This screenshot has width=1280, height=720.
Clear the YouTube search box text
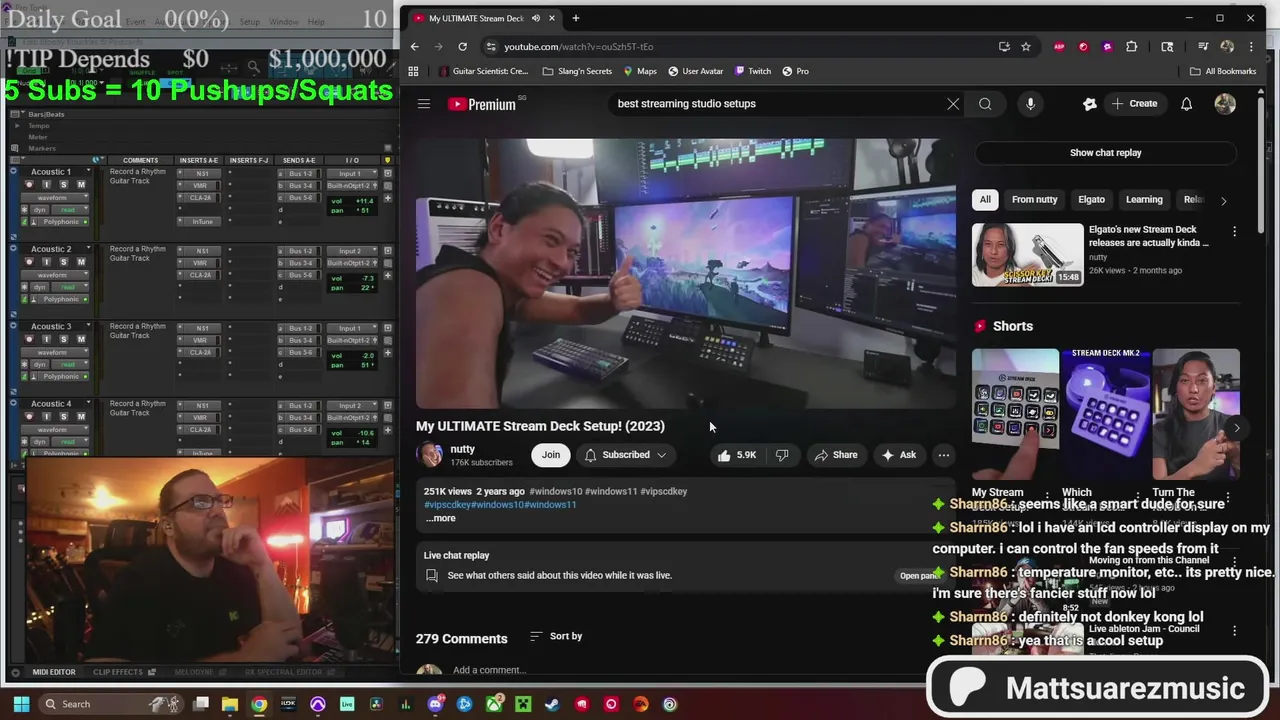[x=953, y=104]
